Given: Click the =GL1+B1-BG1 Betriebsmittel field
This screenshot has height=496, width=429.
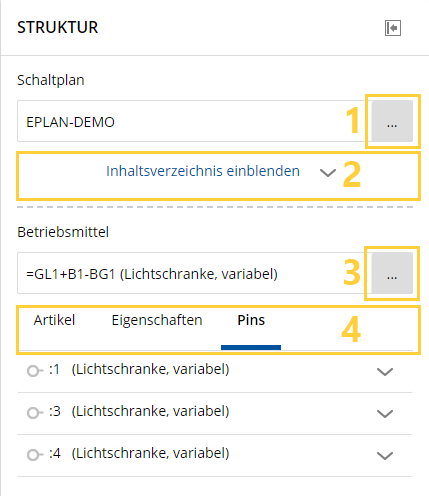Looking at the screenshot, I should [194, 273].
